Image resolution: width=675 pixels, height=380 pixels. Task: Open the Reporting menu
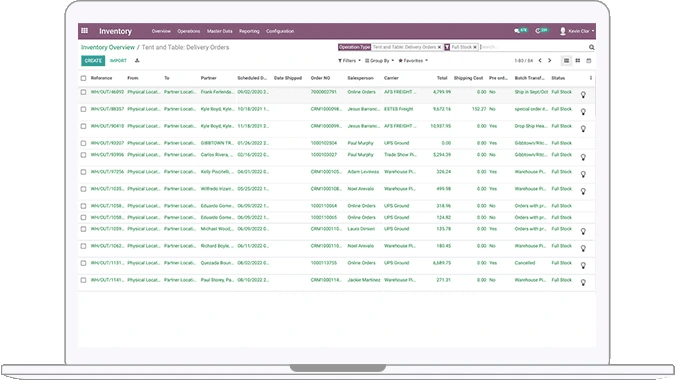point(249,31)
